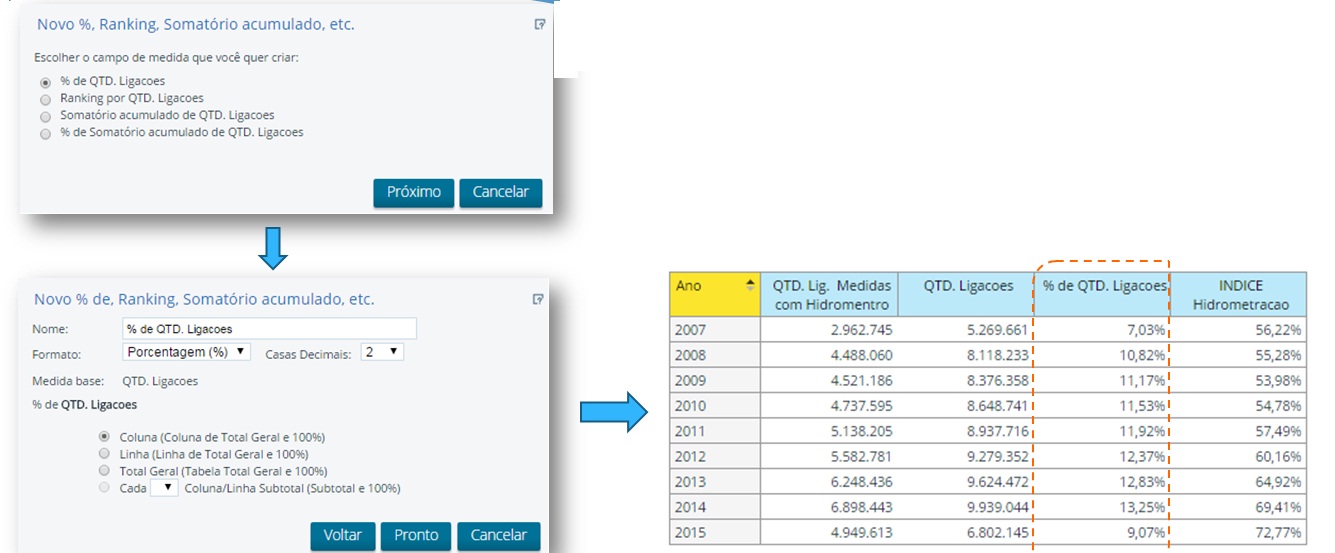Select the Linha (Linha de Total Geral) option
The height and width of the screenshot is (553, 1335).
[x=104, y=454]
